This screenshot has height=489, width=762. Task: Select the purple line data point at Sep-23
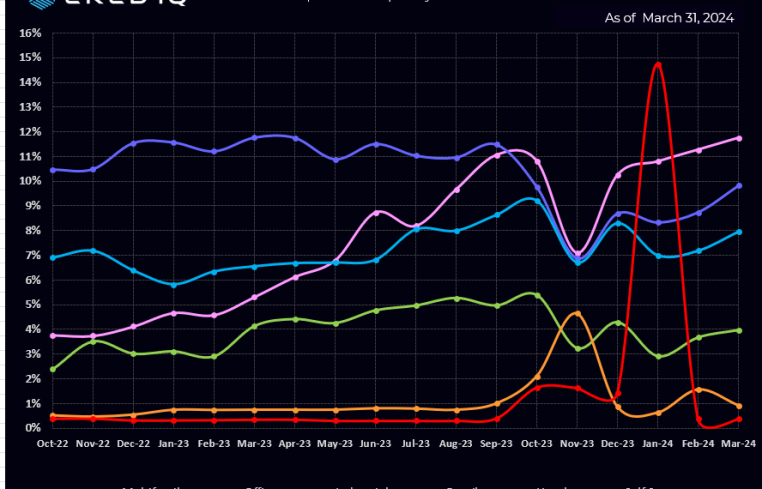coord(497,145)
